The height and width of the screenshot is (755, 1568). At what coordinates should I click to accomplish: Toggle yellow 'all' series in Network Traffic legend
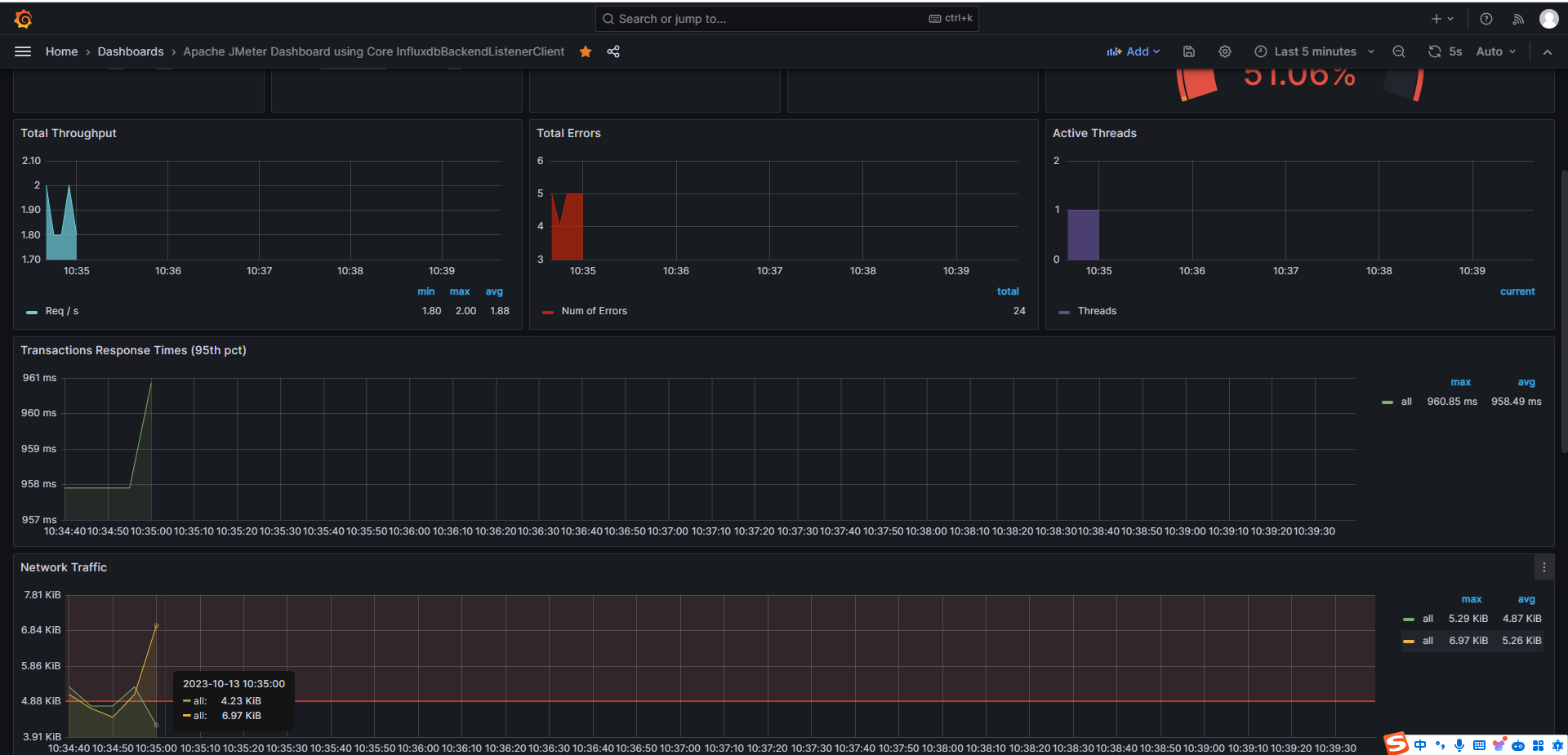pyautogui.click(x=1428, y=641)
